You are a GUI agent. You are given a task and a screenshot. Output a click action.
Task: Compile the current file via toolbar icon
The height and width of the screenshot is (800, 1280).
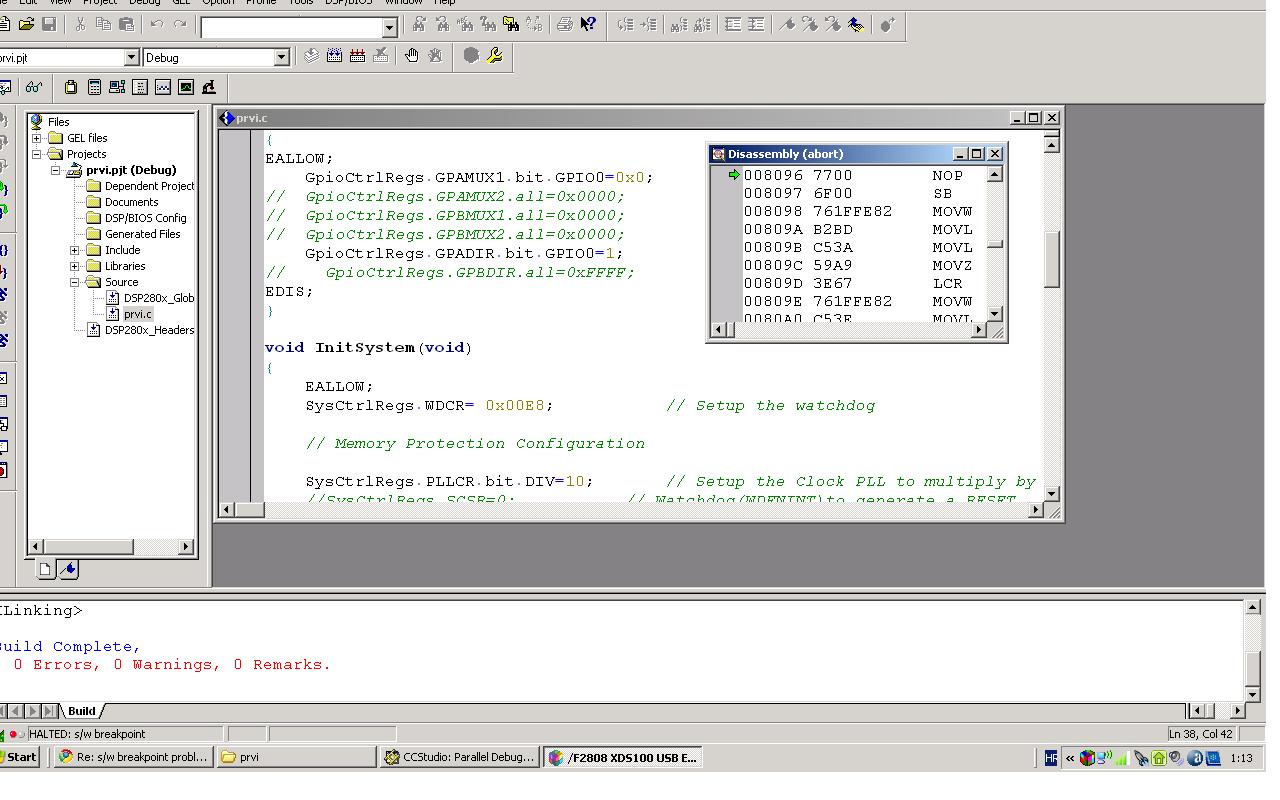tap(312, 57)
